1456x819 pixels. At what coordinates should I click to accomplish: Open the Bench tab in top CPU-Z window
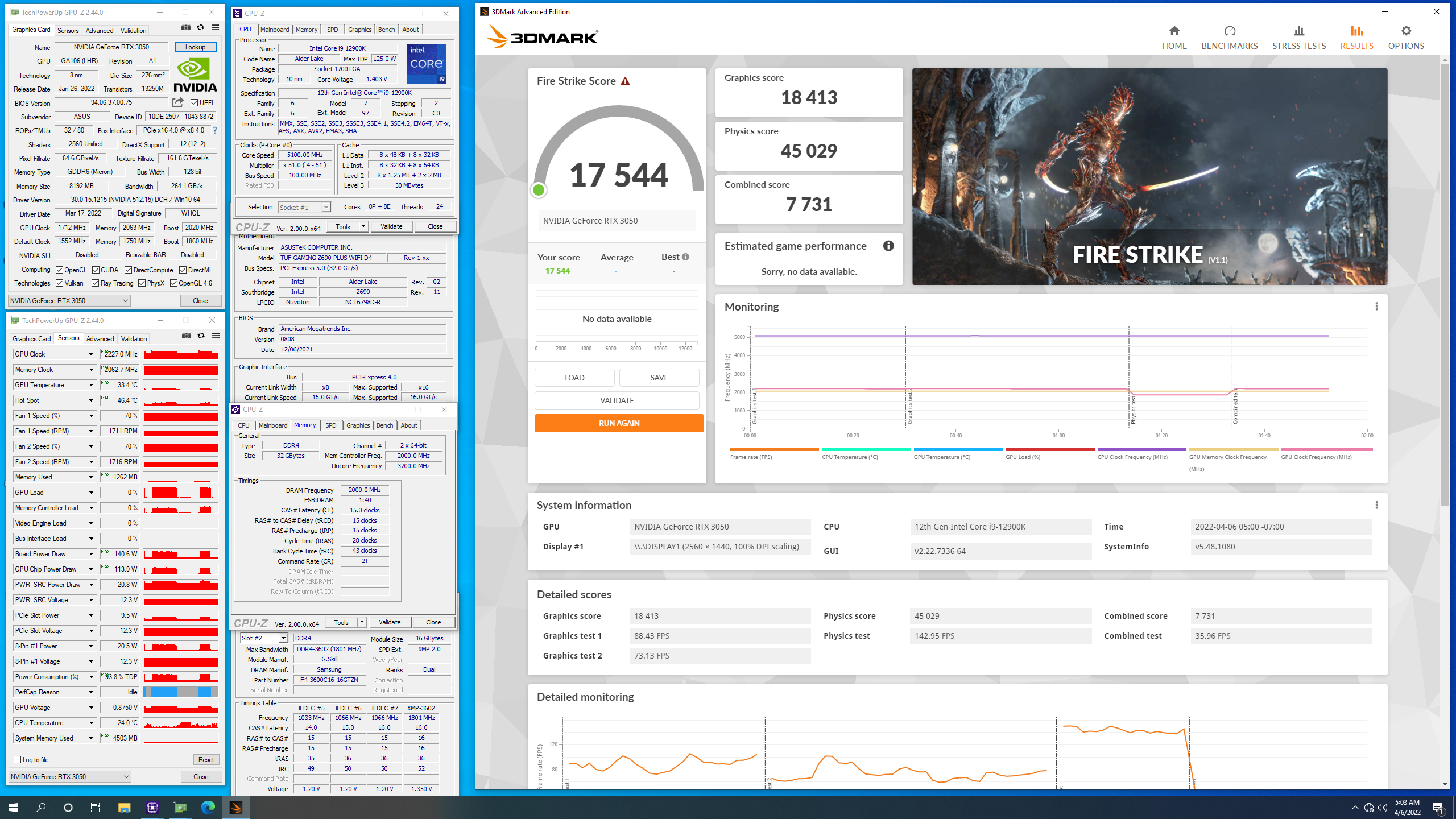click(386, 30)
